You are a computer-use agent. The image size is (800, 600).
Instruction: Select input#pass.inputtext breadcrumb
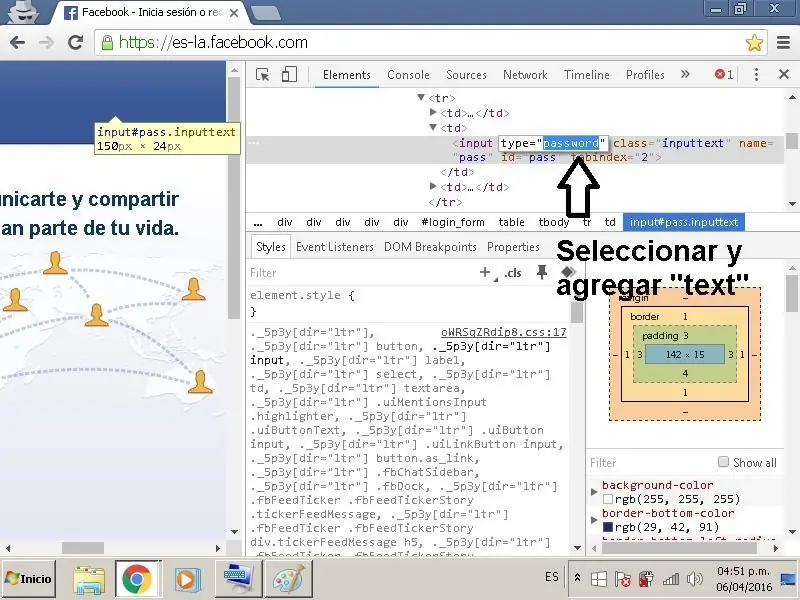[x=684, y=222]
